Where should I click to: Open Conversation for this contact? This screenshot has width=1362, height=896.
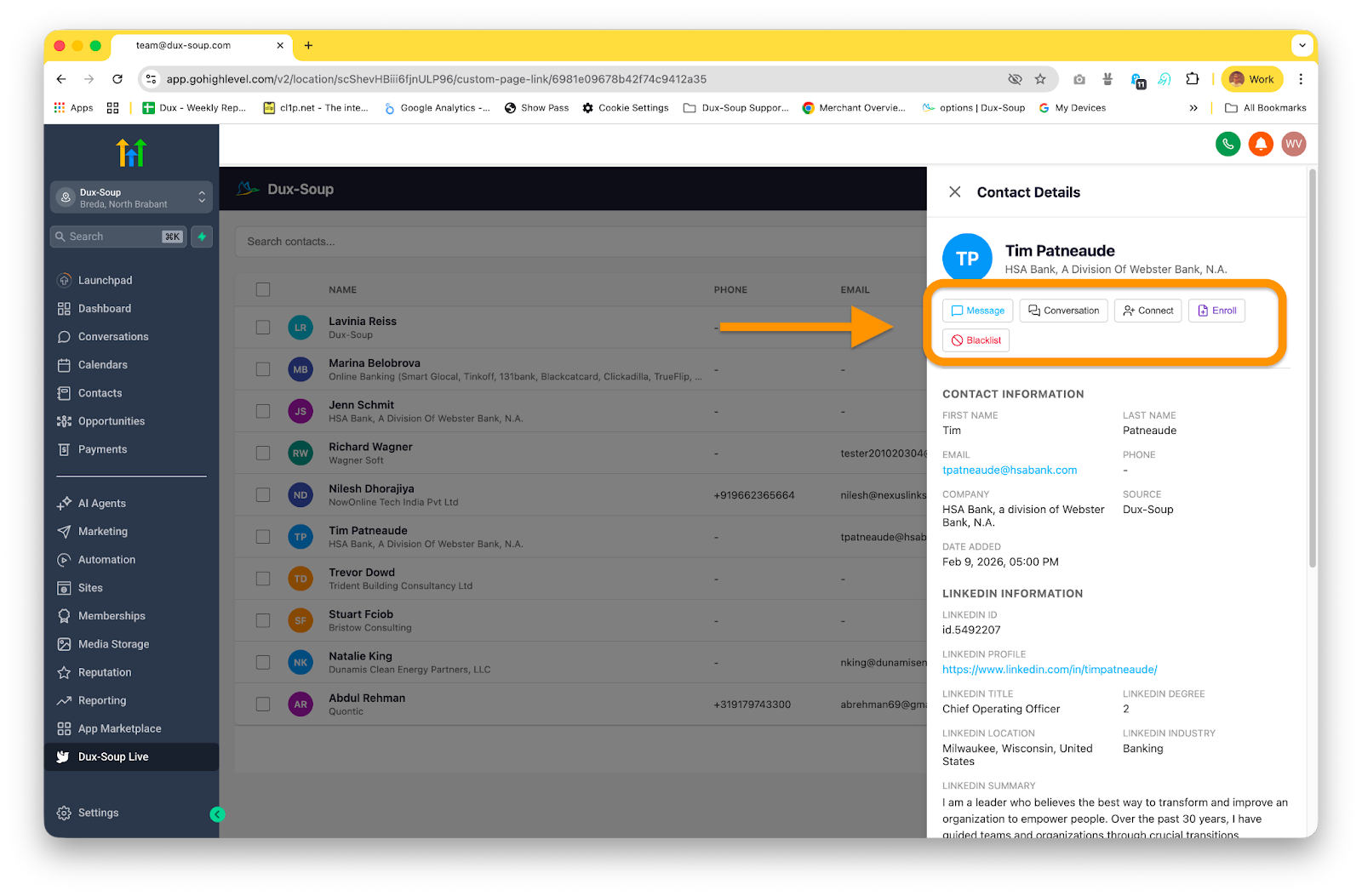(1064, 311)
